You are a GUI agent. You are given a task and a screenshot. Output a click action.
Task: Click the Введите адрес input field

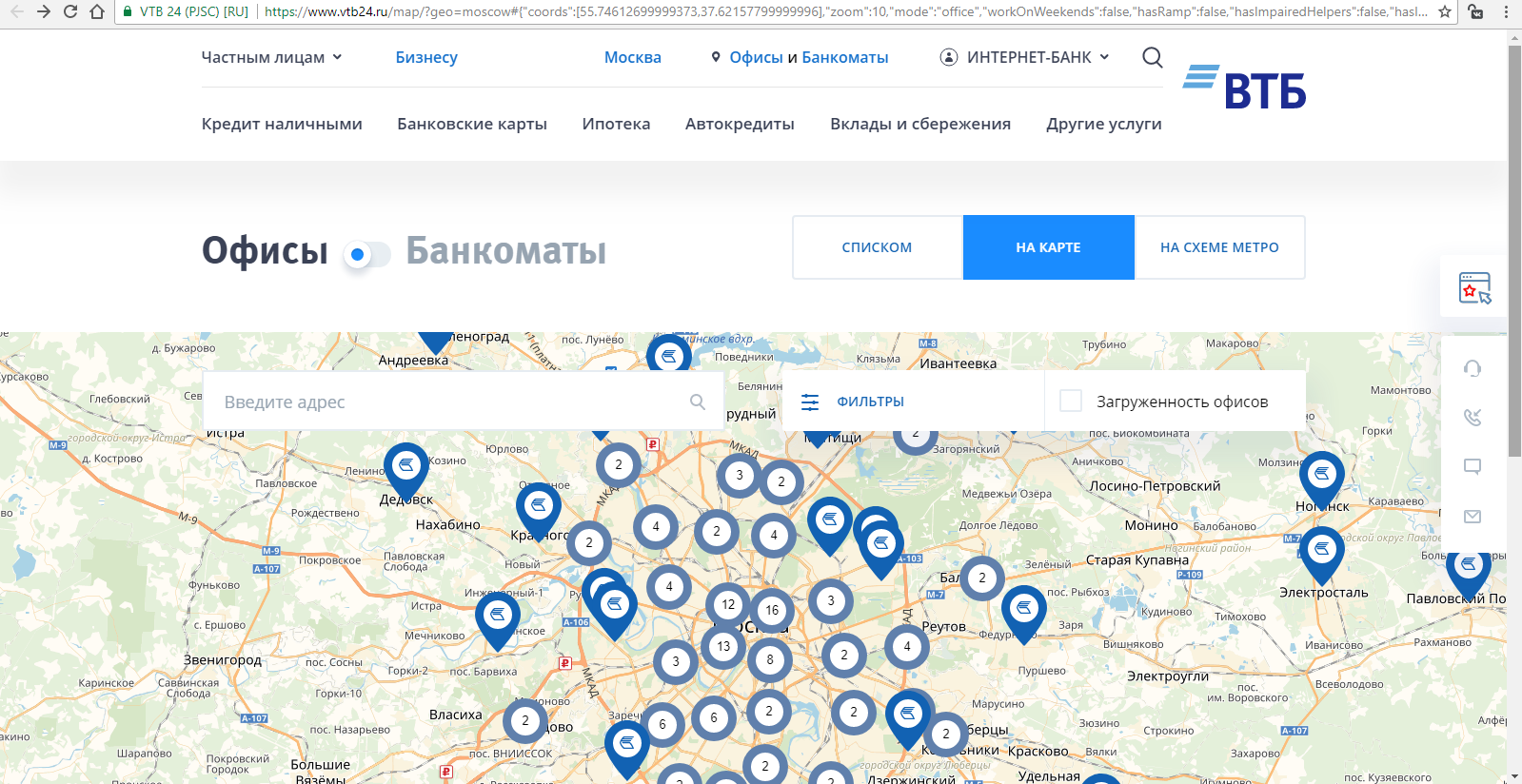pos(447,402)
